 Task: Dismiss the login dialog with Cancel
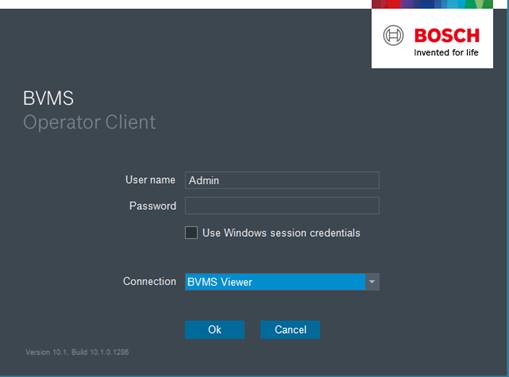[x=290, y=330]
